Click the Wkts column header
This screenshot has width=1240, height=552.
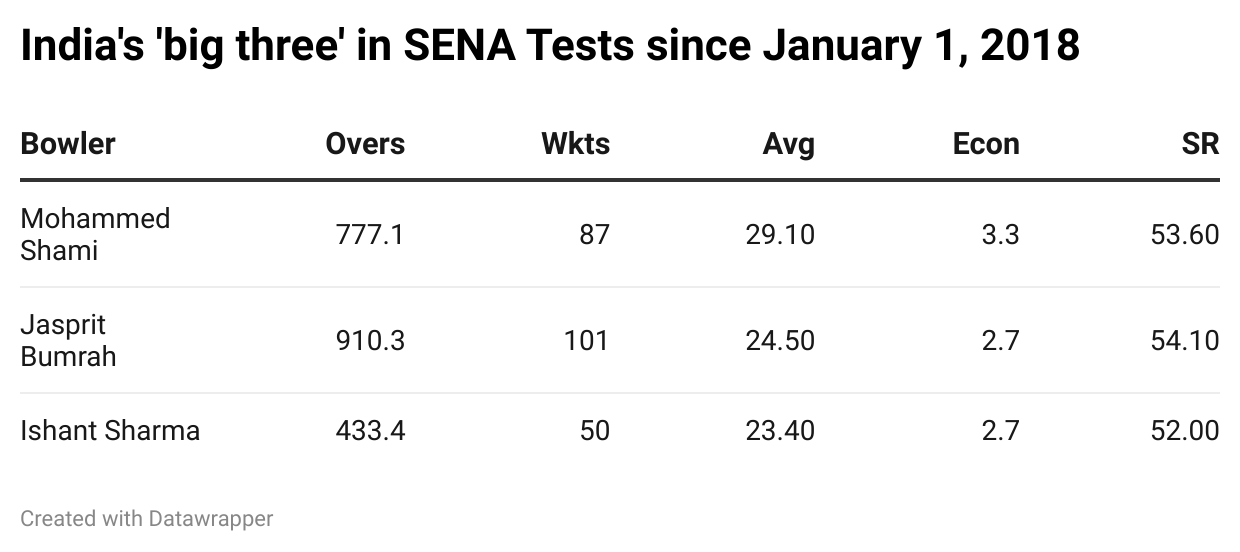(575, 144)
